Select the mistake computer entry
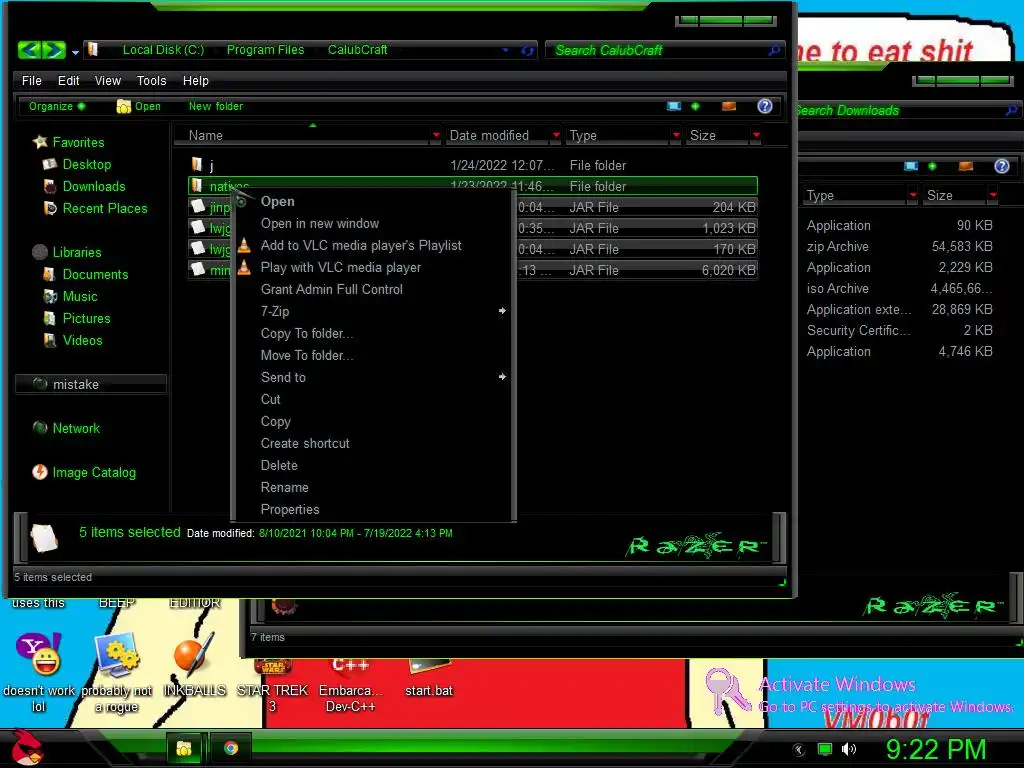The width and height of the screenshot is (1024, 768). click(x=91, y=385)
